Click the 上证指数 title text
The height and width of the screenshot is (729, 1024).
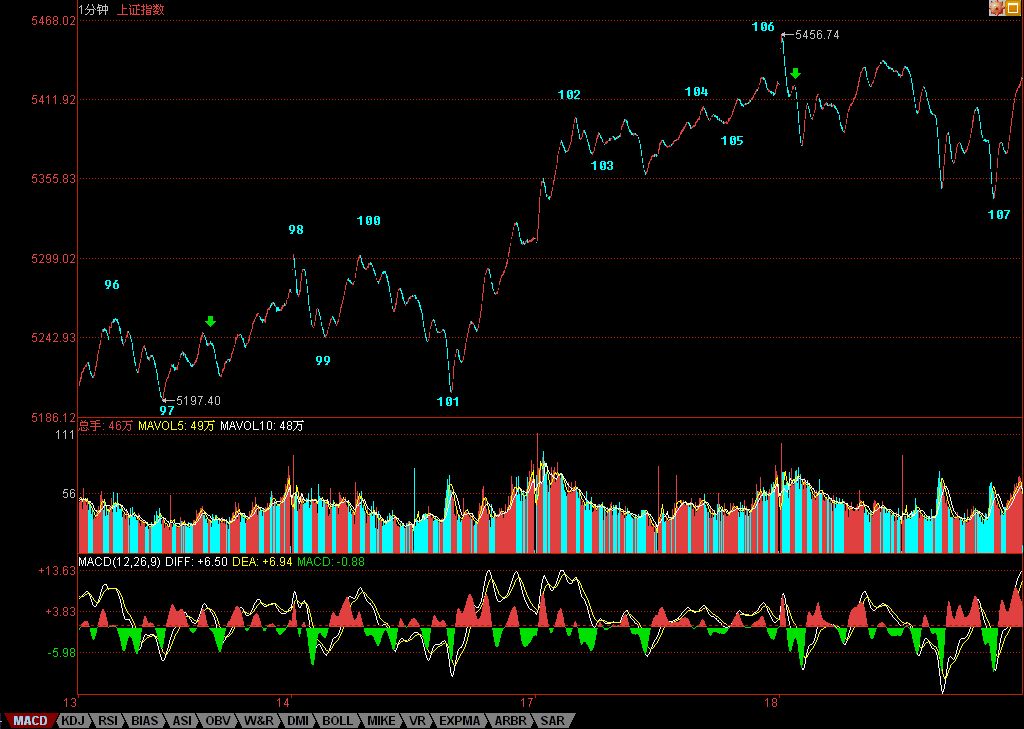coord(141,10)
